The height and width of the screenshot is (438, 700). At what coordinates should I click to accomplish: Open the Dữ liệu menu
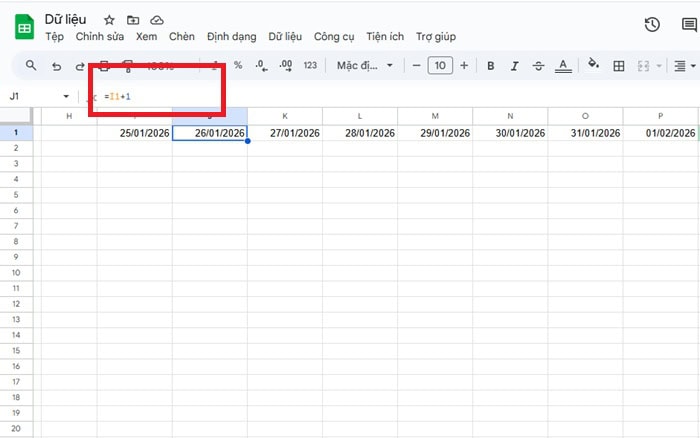[284, 37]
